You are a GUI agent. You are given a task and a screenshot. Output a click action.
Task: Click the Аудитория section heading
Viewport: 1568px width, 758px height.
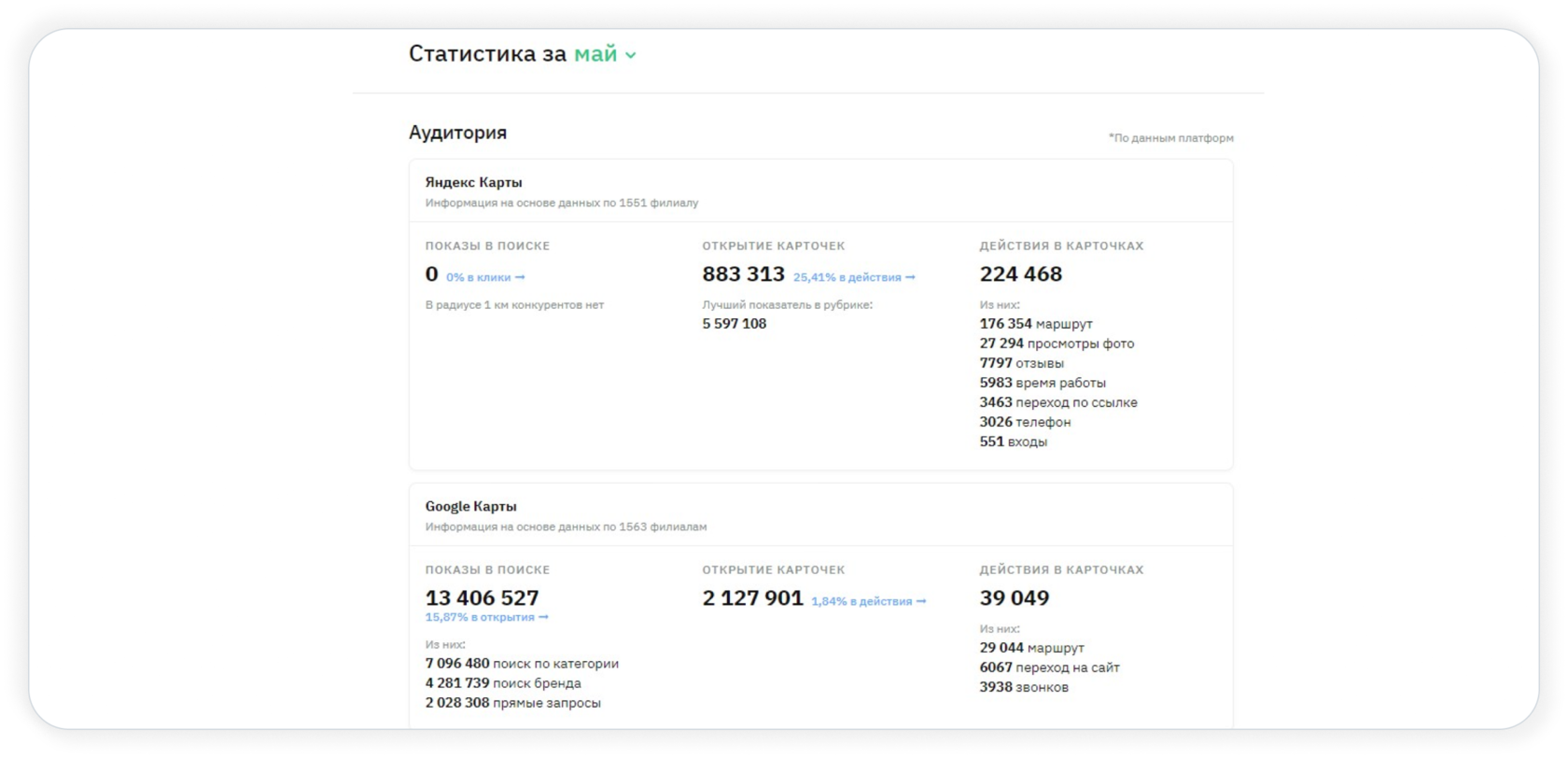click(457, 133)
